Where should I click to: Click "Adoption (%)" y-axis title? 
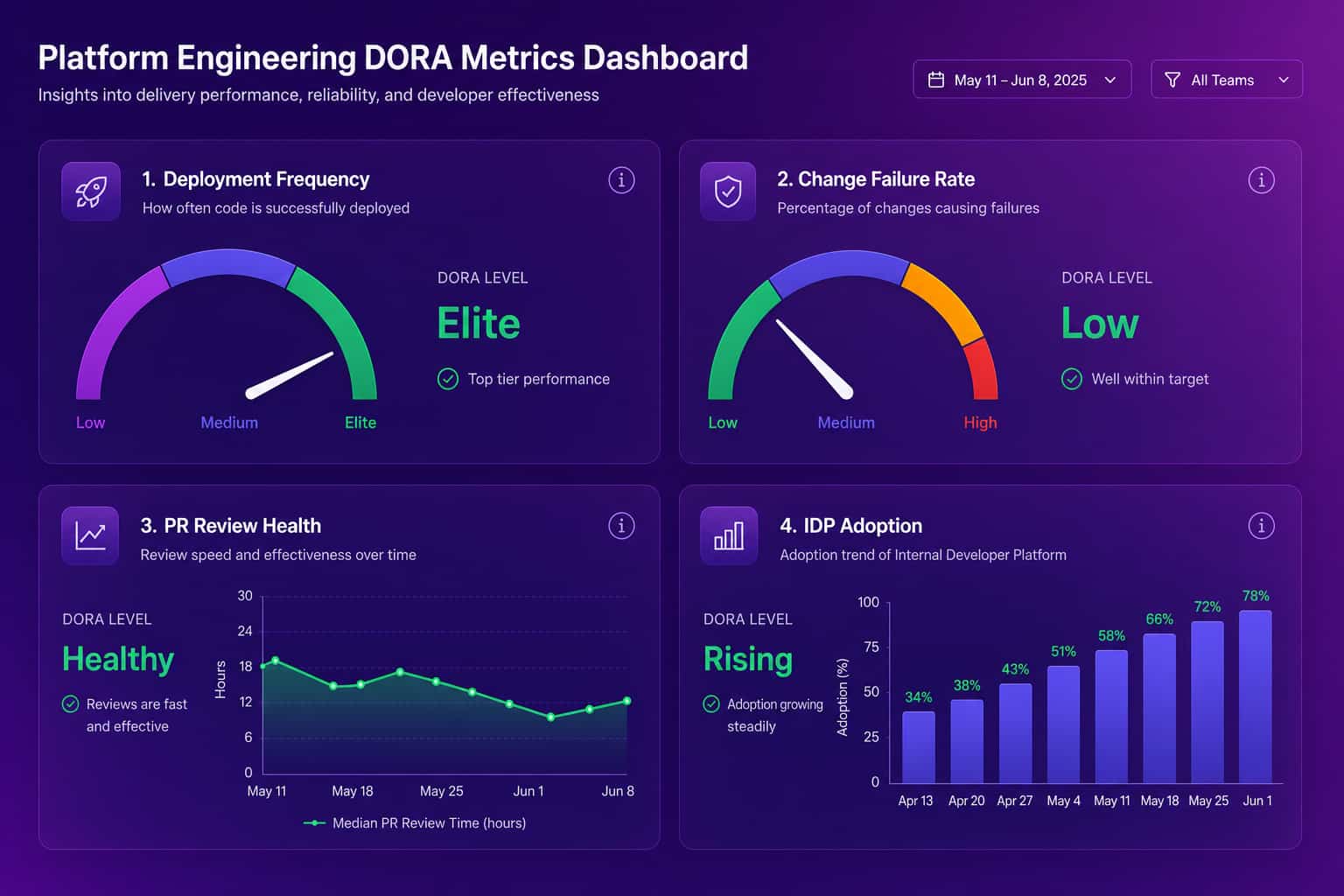[x=843, y=697]
